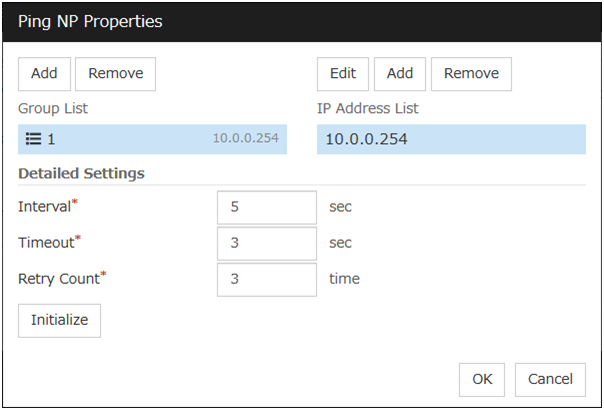Screen dimensions: 604x410
Task: Confirm the dialog with OK
Action: [482, 379]
